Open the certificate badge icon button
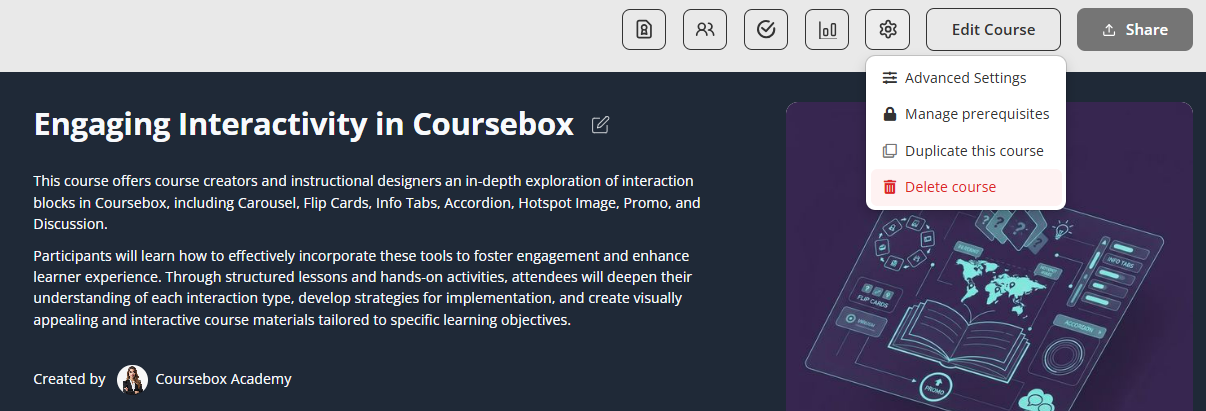Viewport: 1206px width, 411px height. click(x=644, y=30)
